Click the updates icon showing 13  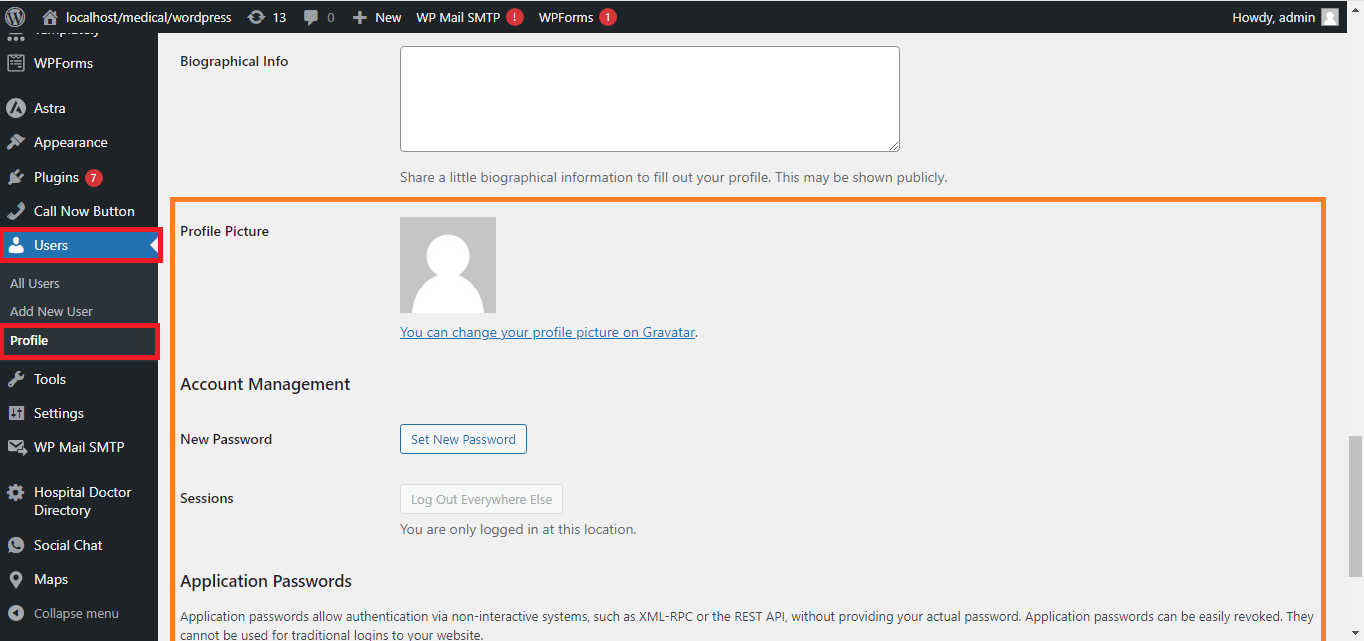click(256, 17)
